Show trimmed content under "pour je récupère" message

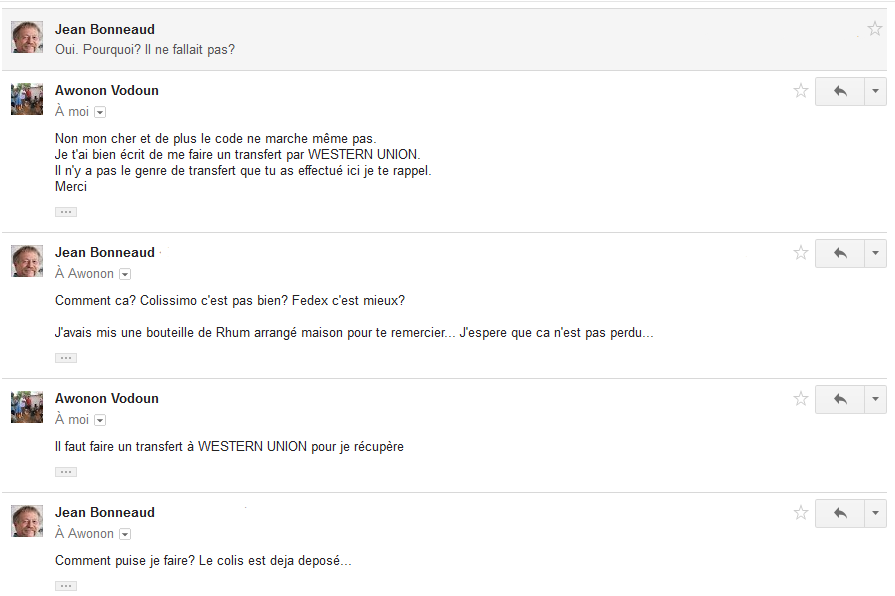point(66,472)
